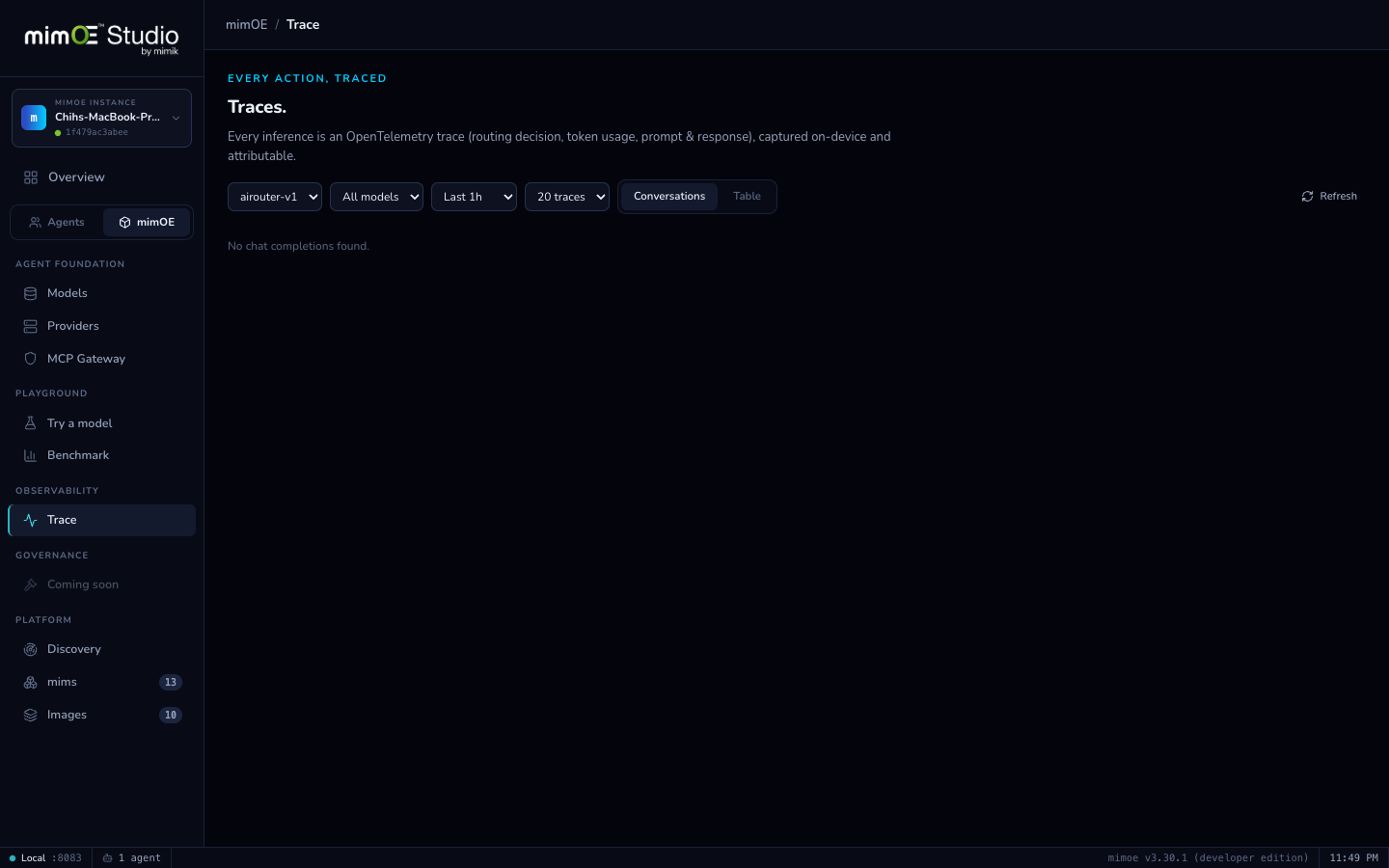
Task: Select the Conversations view toggle
Action: click(x=669, y=197)
